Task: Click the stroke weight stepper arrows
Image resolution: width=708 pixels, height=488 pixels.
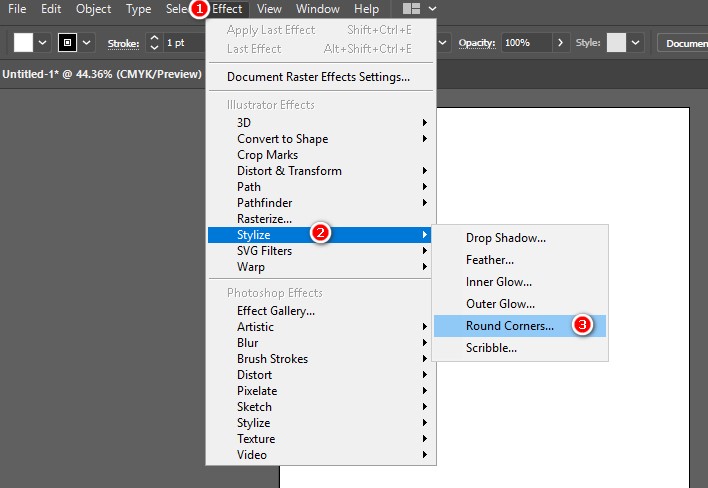Action: click(154, 43)
